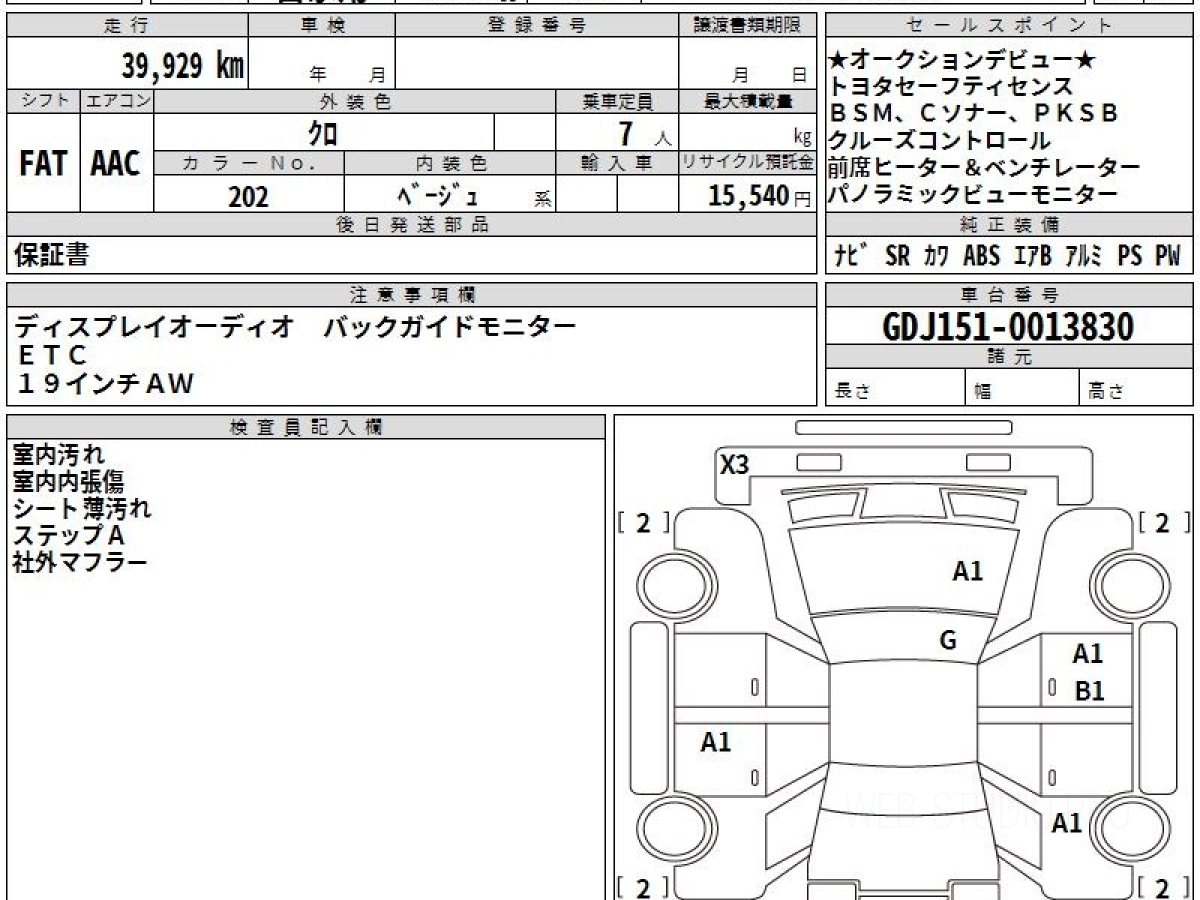
Task: Click the 39,929 km mileage value
Action: pyautogui.click(x=183, y=66)
